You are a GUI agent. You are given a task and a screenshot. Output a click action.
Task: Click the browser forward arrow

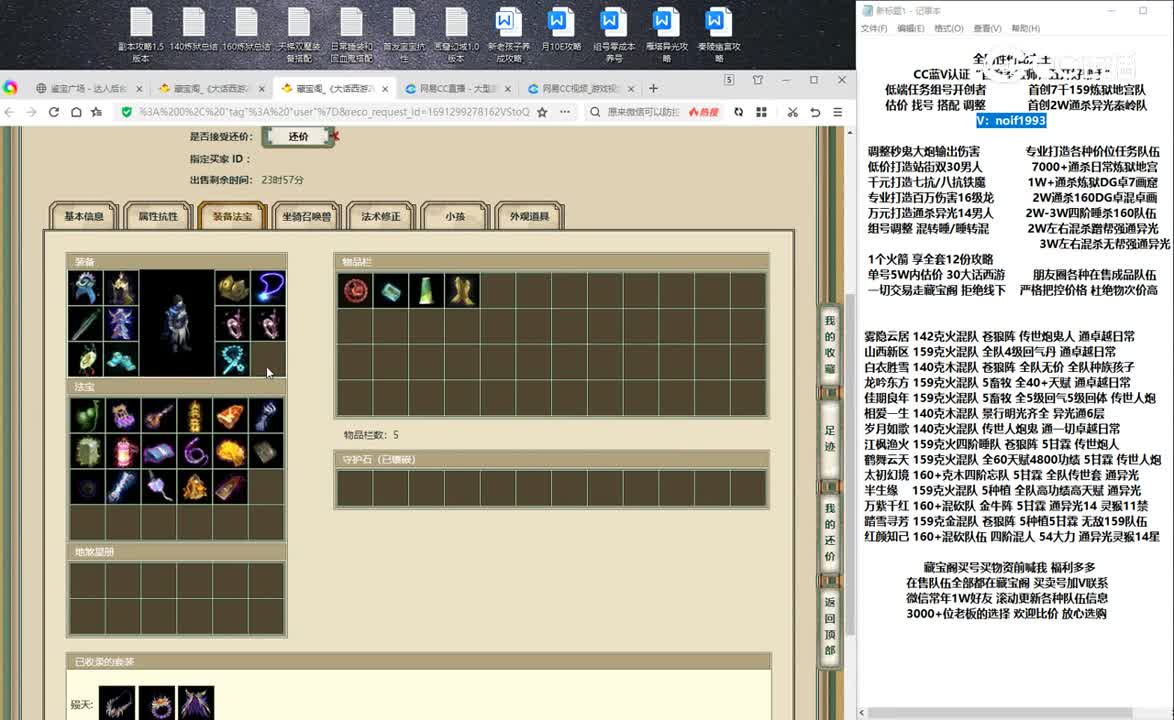pos(31,112)
